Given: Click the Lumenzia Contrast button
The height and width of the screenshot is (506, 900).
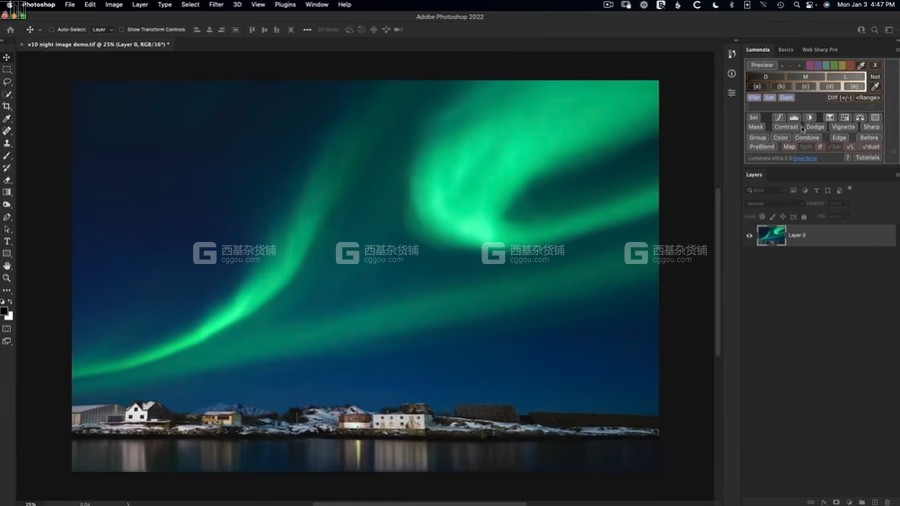Looking at the screenshot, I should (786, 127).
